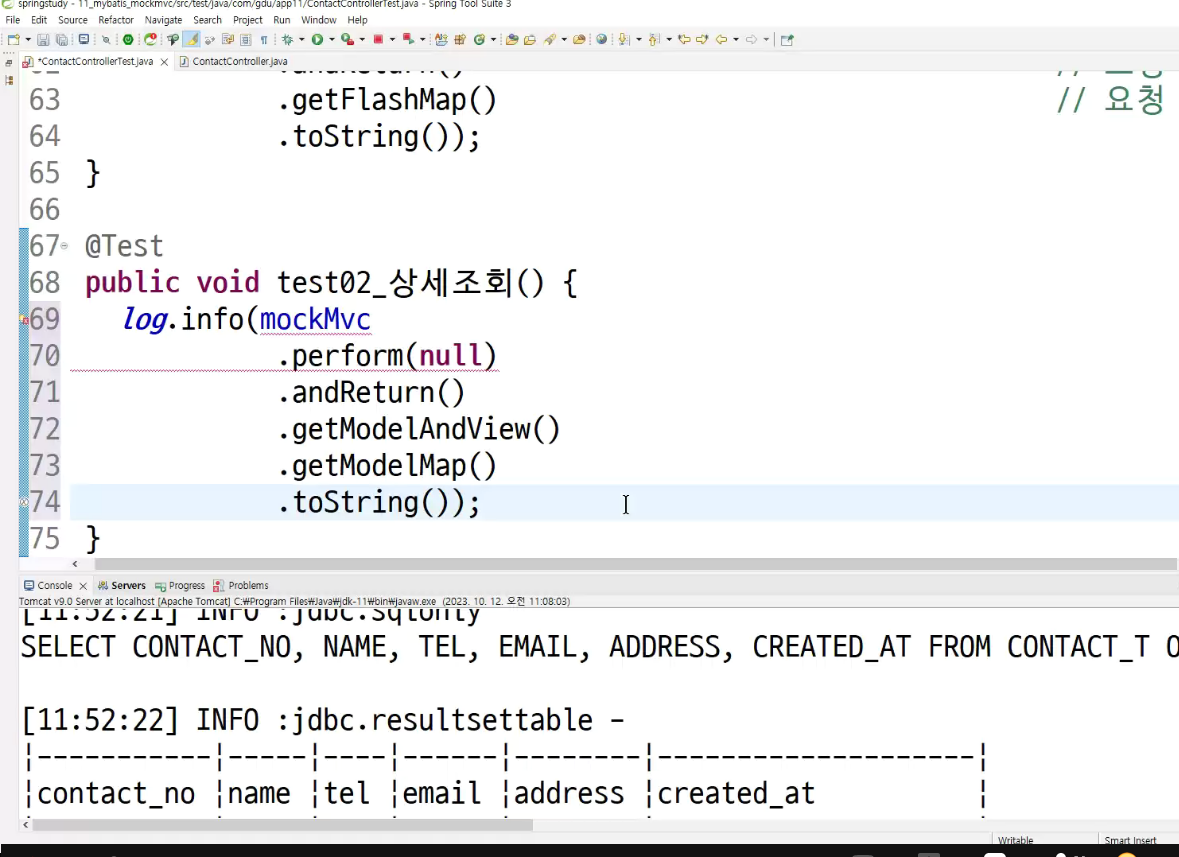The image size is (1179, 857).
Task: Click the editor scroll-left arrow
Action: pyautogui.click(x=75, y=564)
